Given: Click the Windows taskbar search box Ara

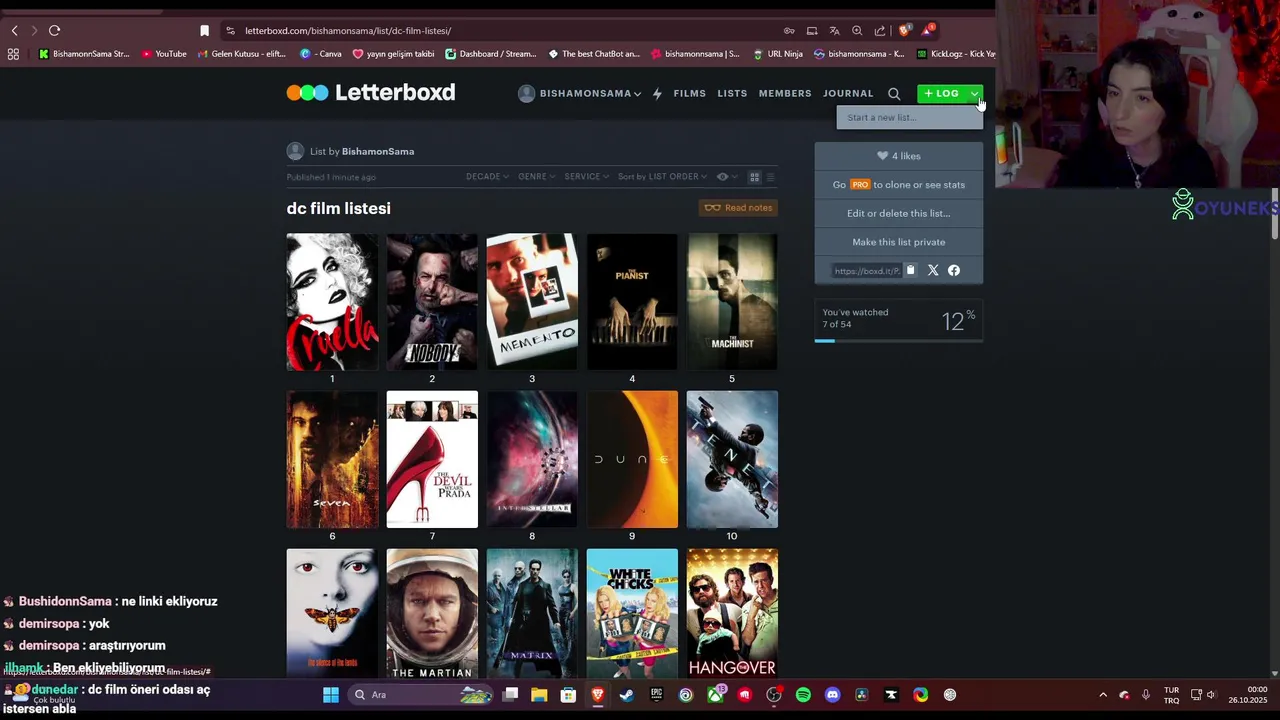Looking at the screenshot, I should pos(422,695).
